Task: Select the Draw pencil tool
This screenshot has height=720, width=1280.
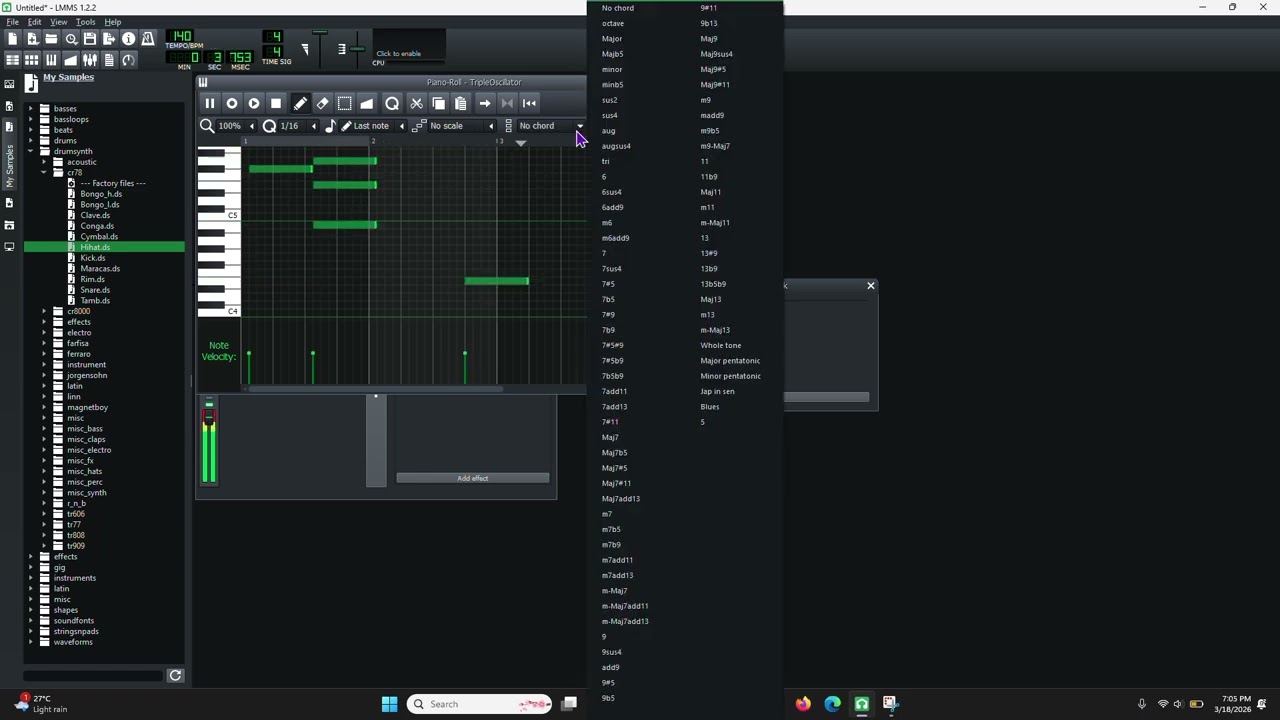Action: pos(300,103)
